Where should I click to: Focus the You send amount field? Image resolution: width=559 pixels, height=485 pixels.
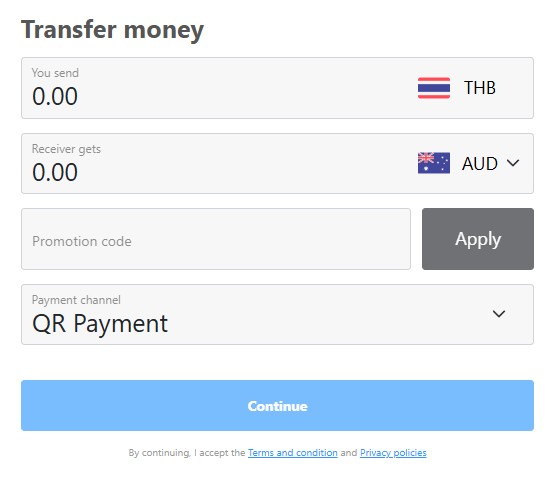point(277,88)
